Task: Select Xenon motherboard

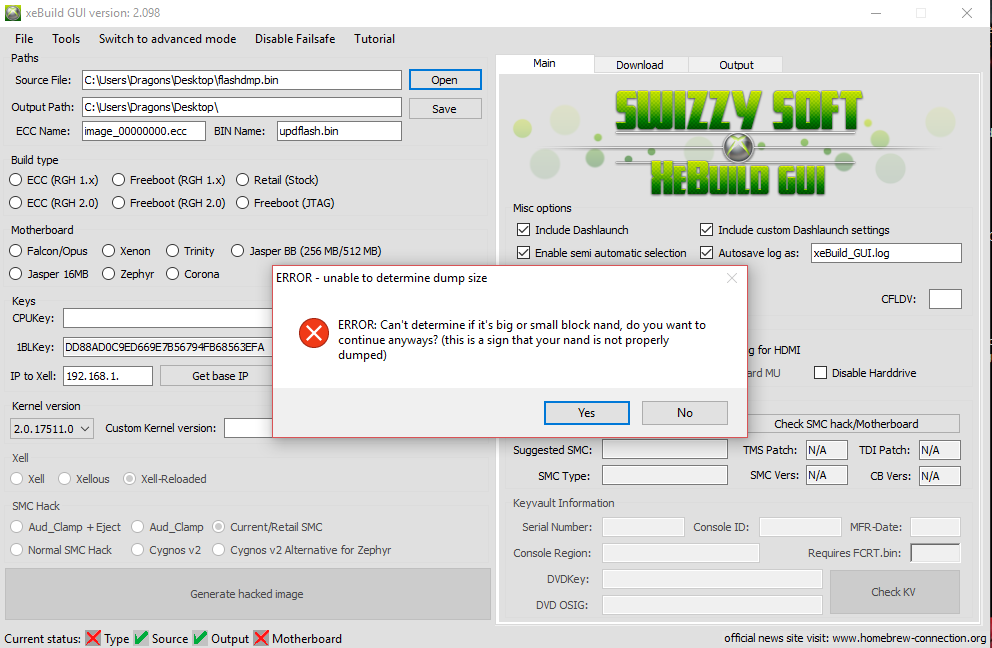Action: pyautogui.click(x=127, y=251)
